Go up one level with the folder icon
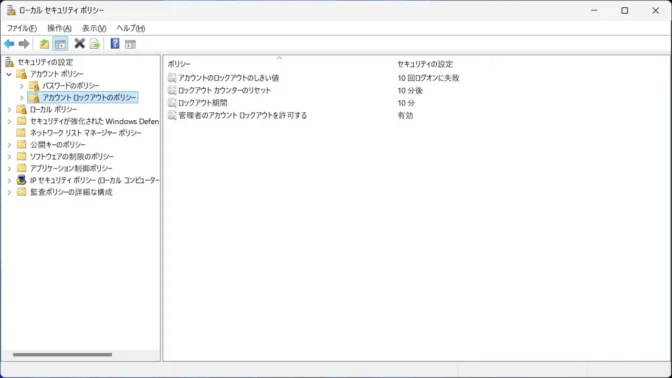Viewport: 672px width, 378px height. pos(44,44)
